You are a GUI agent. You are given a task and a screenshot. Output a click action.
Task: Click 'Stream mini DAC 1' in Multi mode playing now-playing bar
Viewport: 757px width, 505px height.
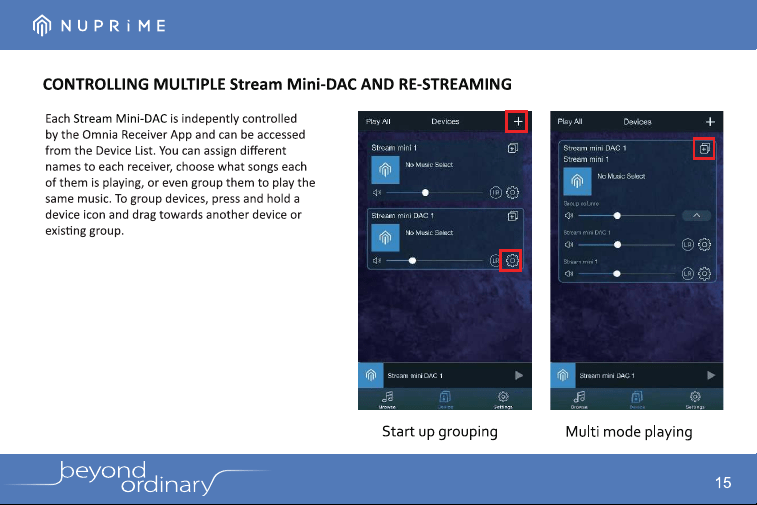(607, 376)
